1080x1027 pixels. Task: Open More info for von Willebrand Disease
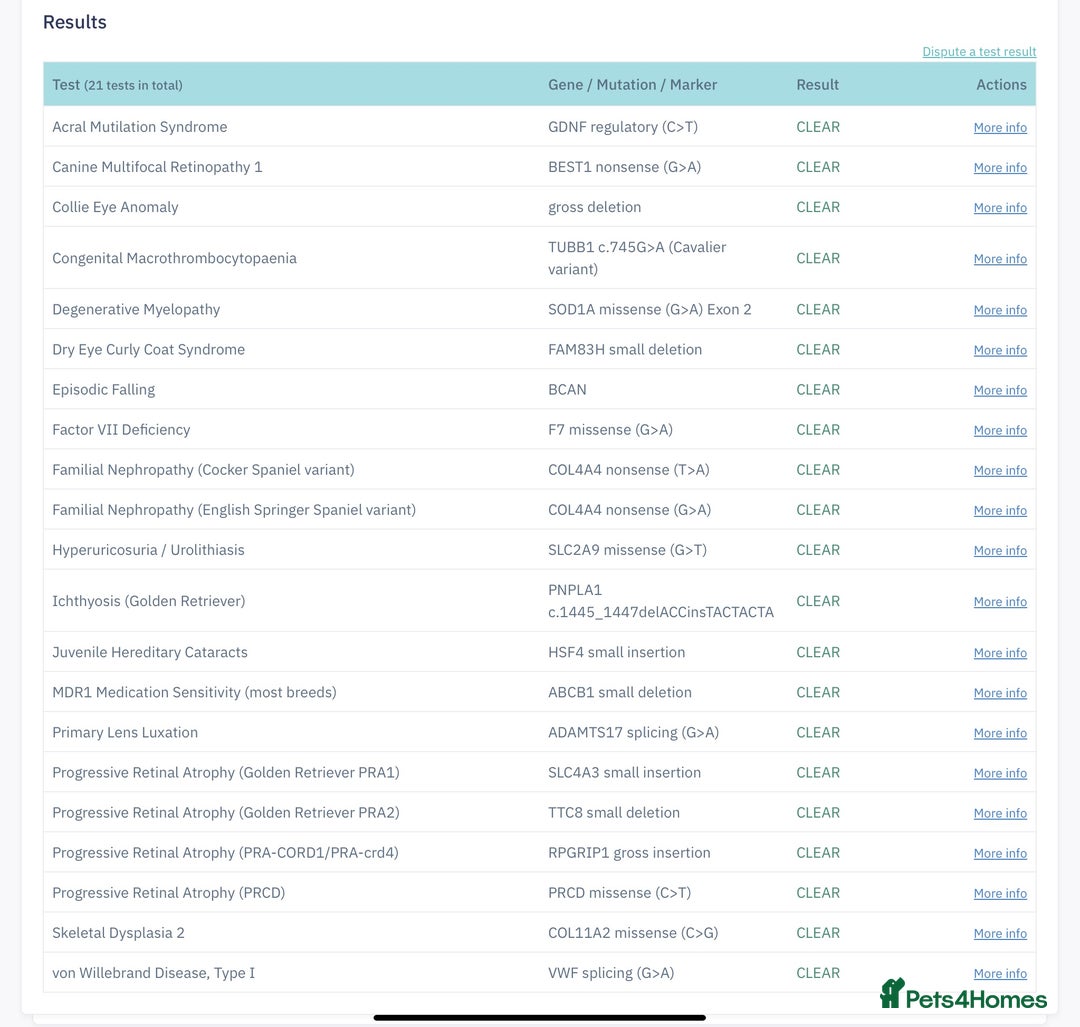pos(1000,974)
